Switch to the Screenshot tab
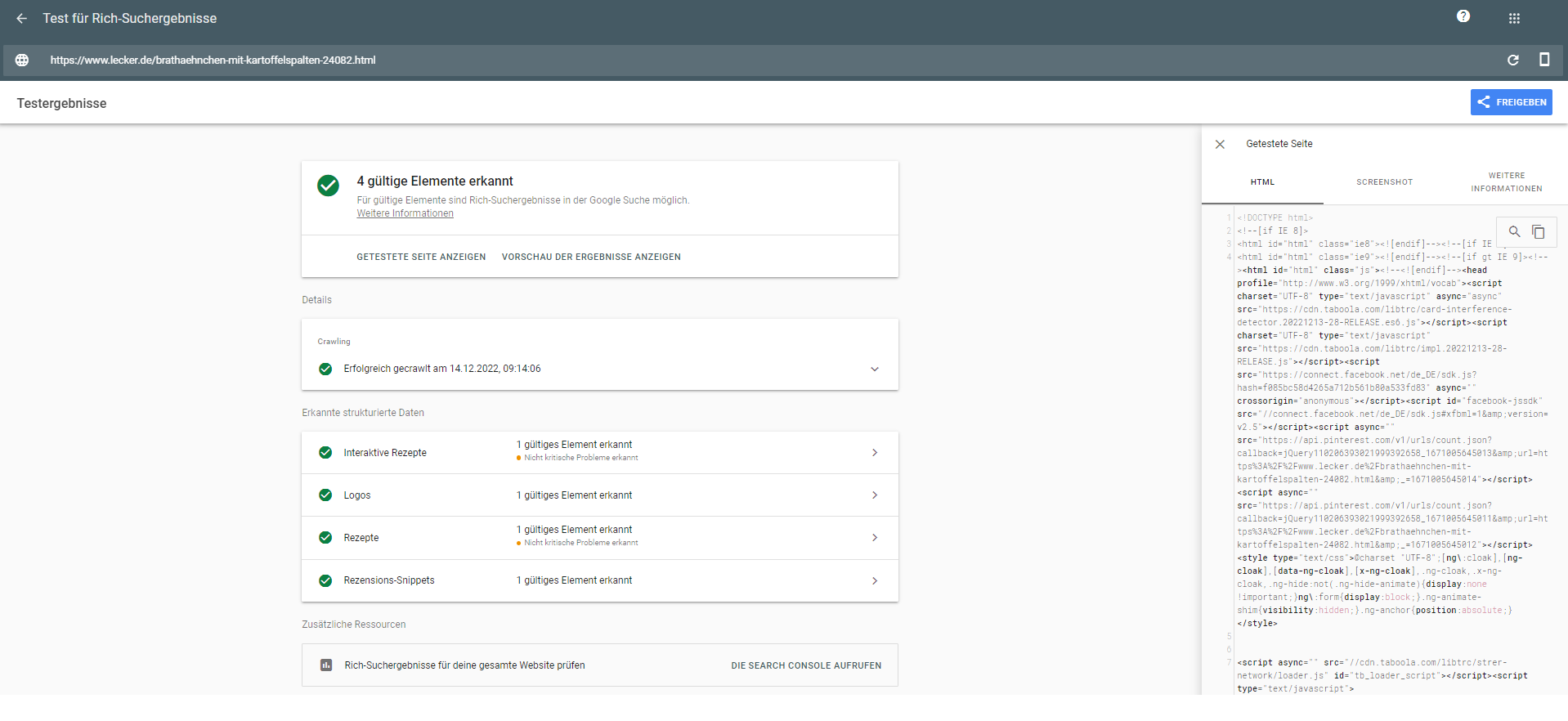This screenshot has width=1568, height=721. click(x=1384, y=182)
